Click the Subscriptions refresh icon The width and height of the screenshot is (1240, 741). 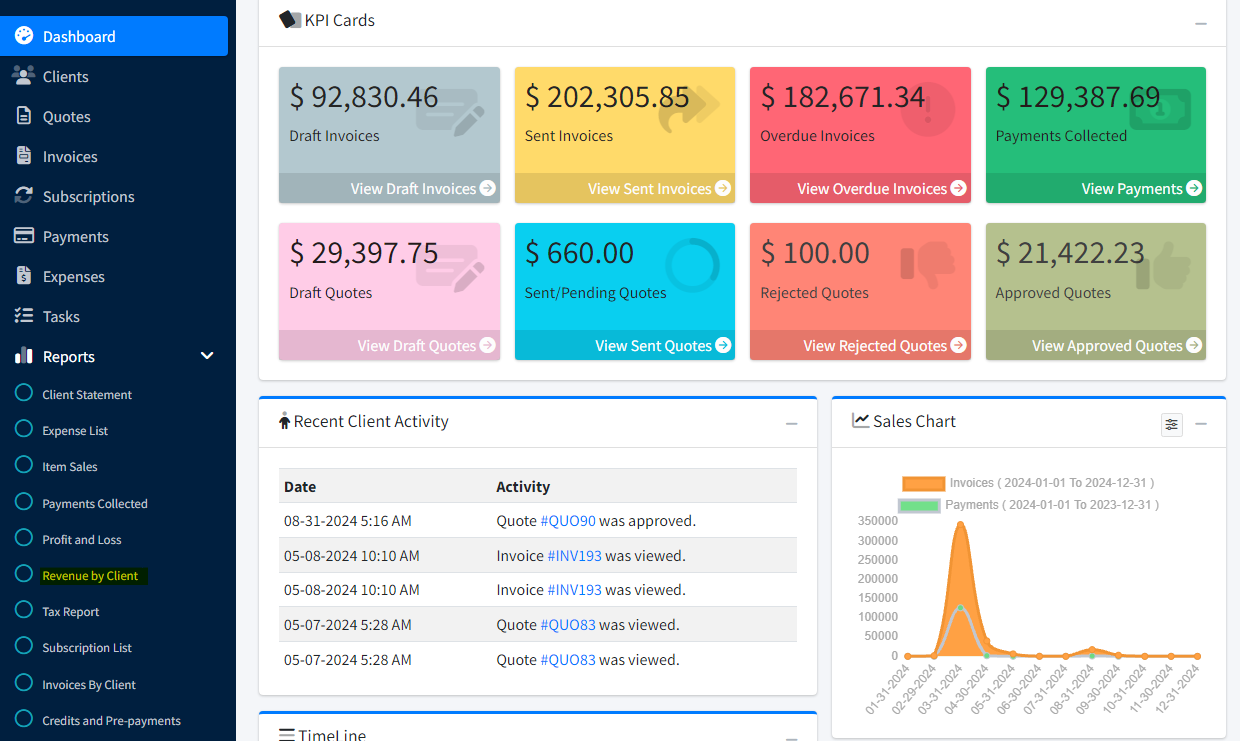pyautogui.click(x=24, y=196)
